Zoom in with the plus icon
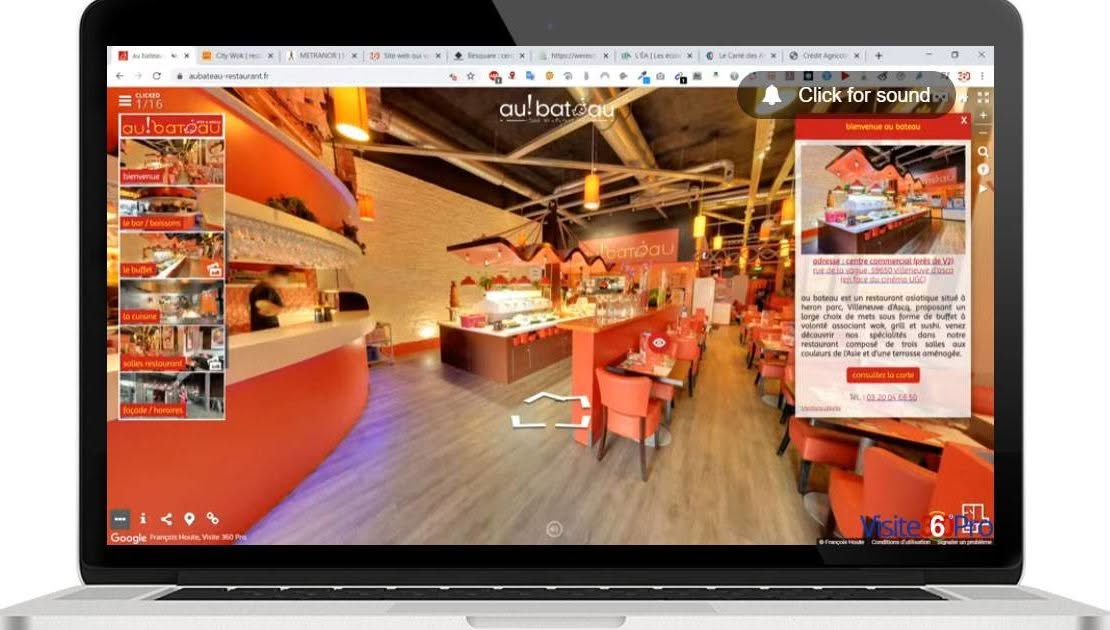Viewport: 1110px width, 630px height. (x=983, y=115)
